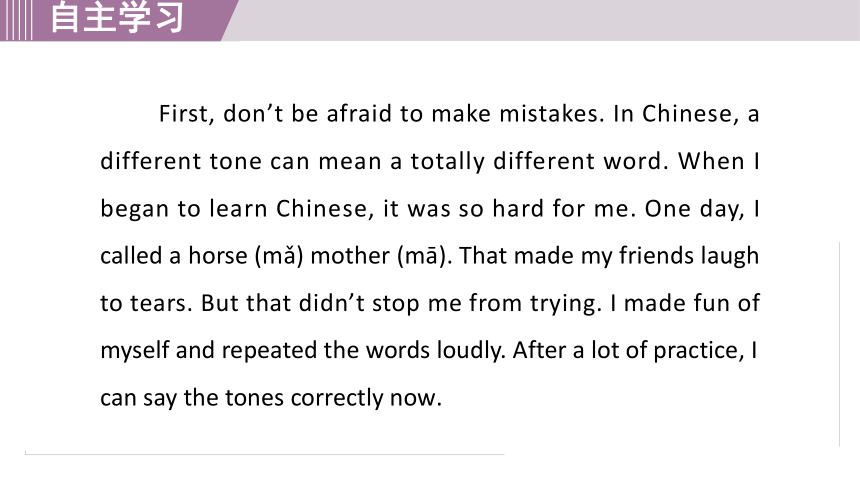Click the pinyin "mā" in parentheses
This screenshot has width=860, height=484.
tap(422, 256)
